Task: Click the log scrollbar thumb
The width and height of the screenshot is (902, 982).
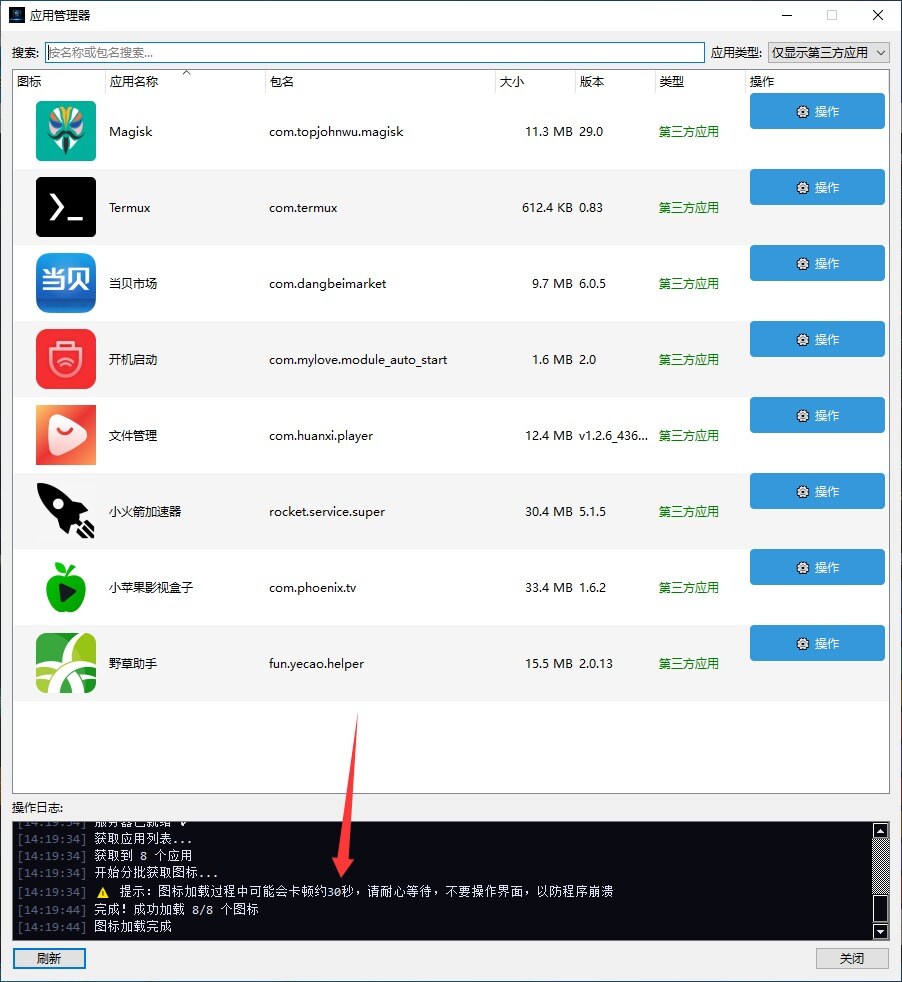Action: (880, 908)
